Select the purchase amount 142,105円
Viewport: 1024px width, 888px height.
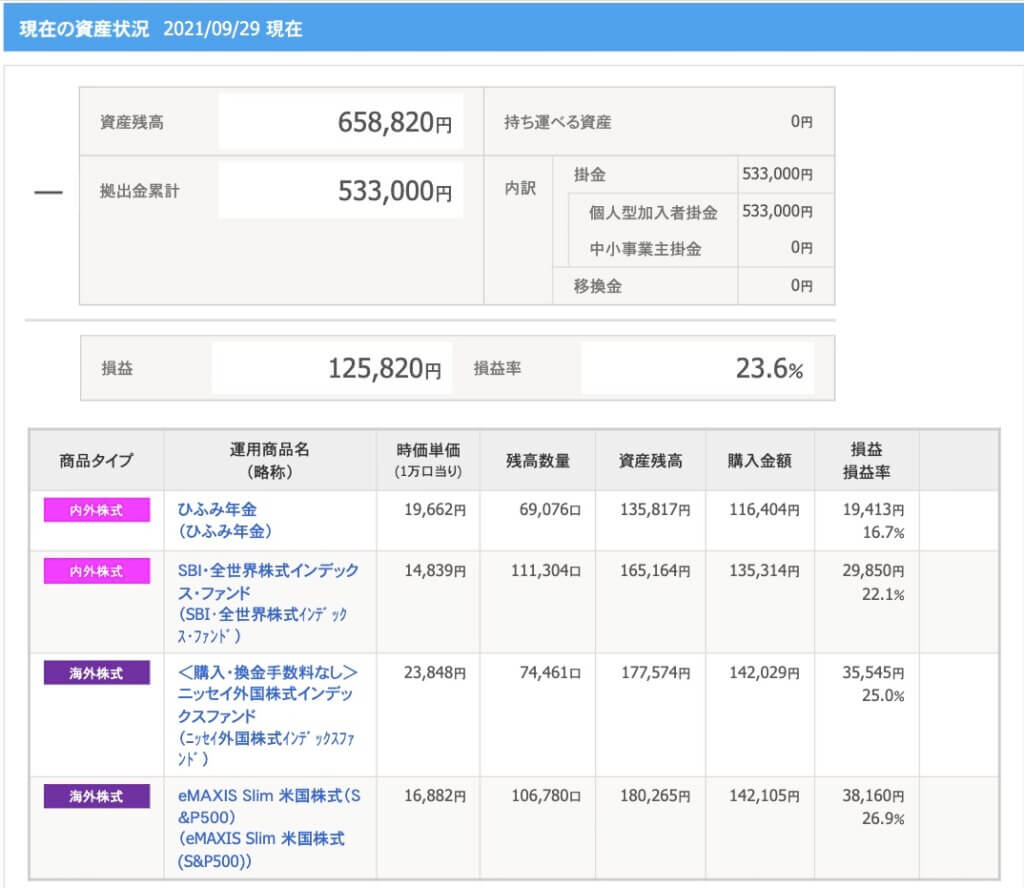point(764,795)
